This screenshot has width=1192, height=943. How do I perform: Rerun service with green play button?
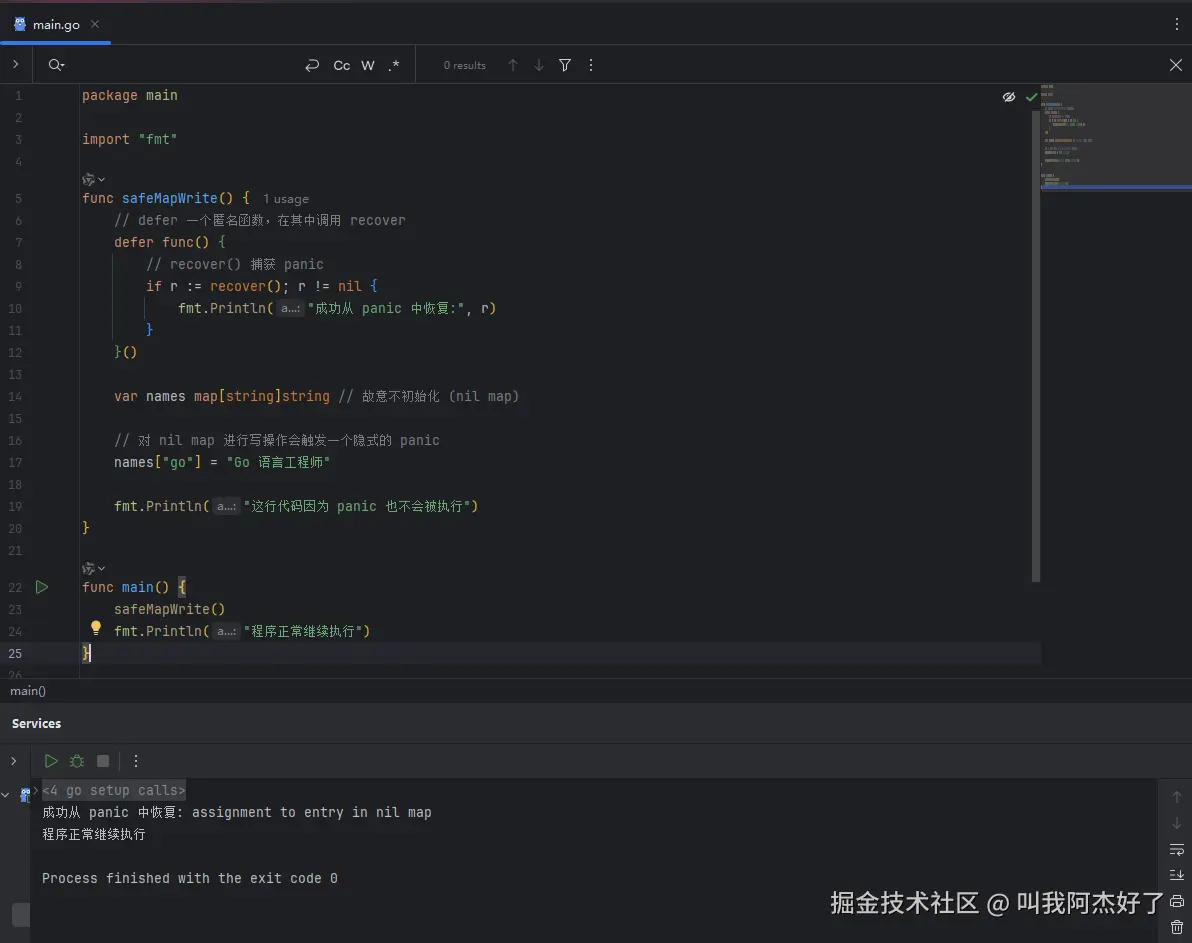(51, 760)
